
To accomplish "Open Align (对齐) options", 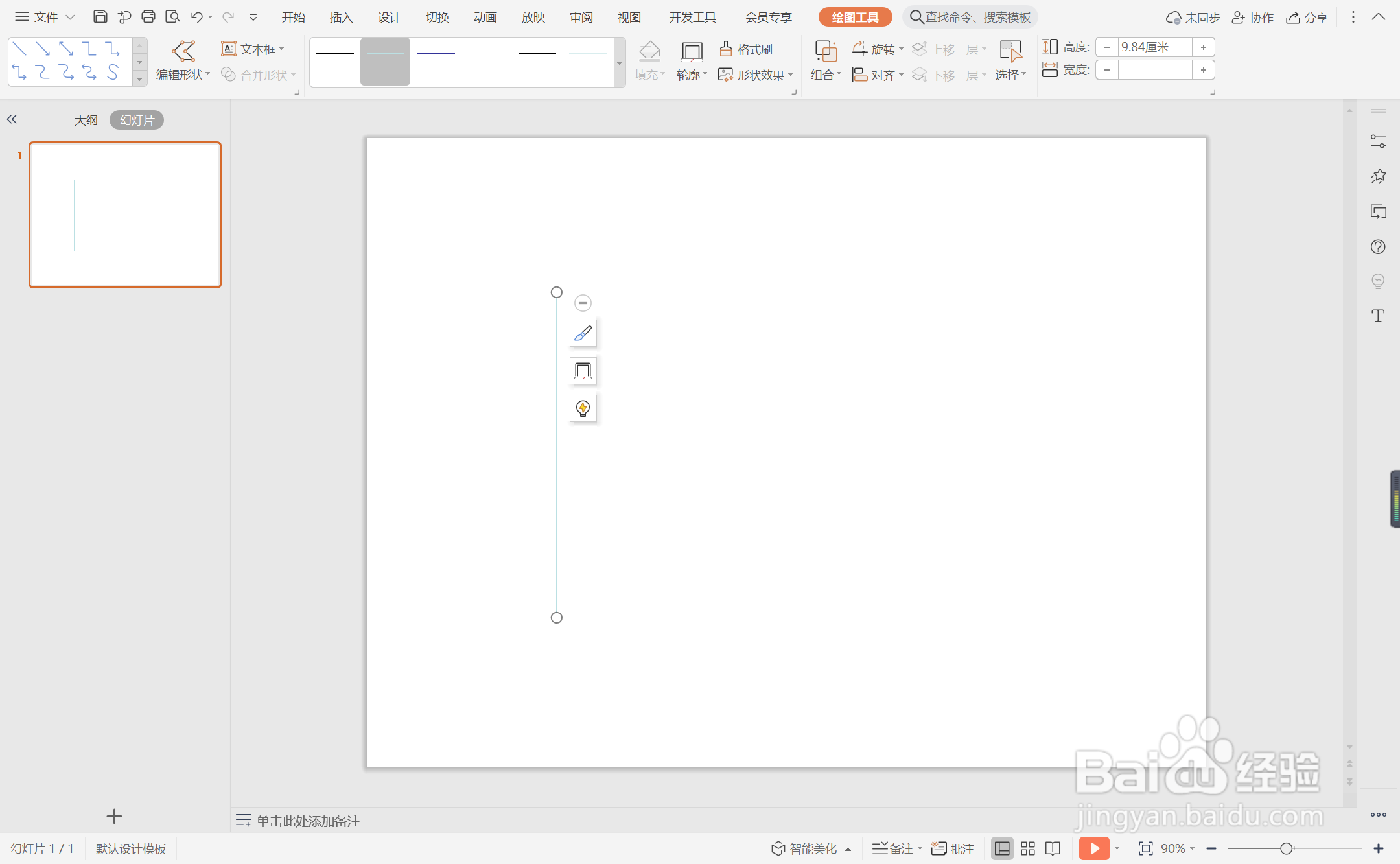I will pos(878,75).
